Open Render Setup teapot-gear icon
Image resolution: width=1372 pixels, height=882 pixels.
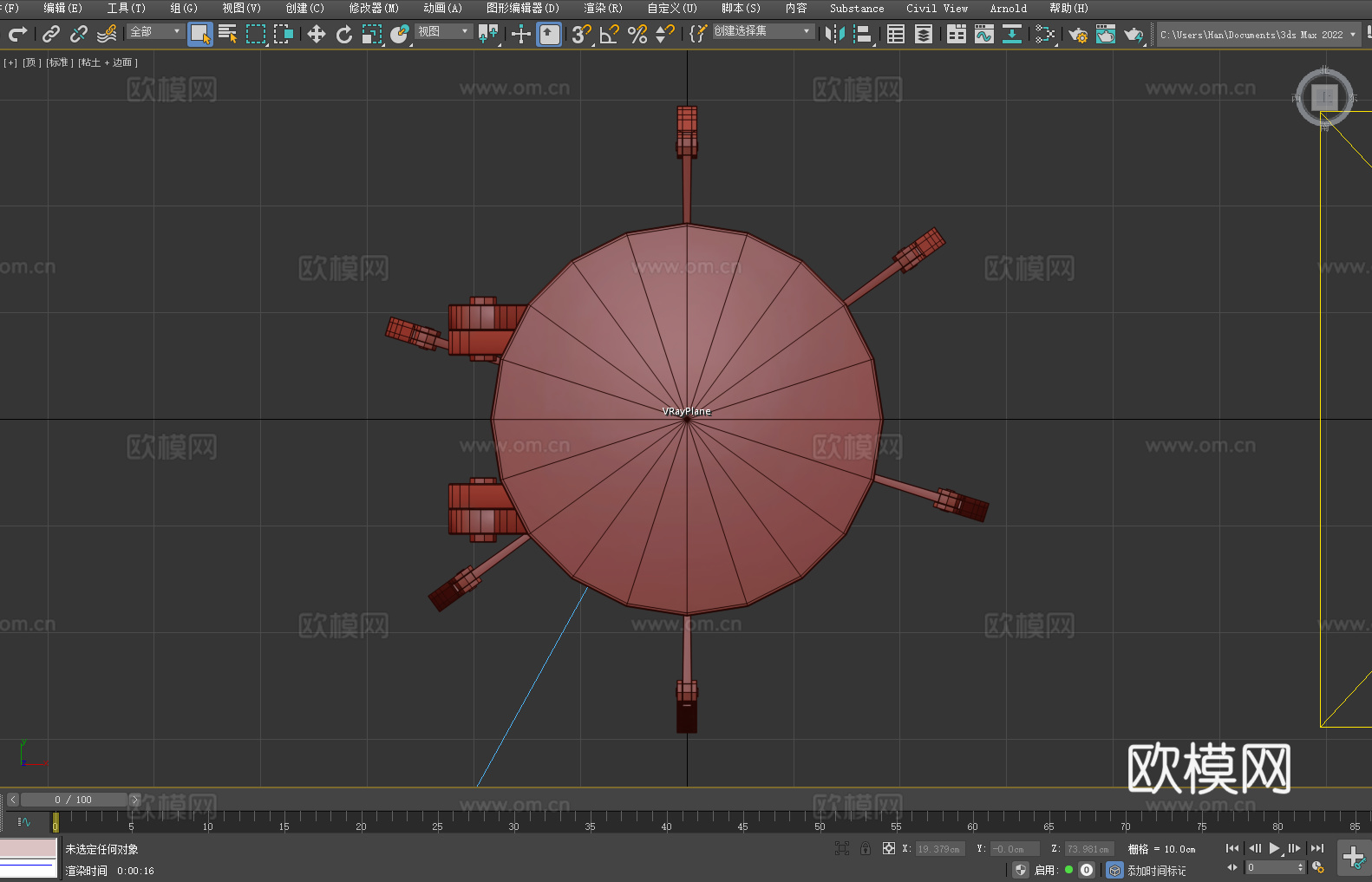point(1078,34)
